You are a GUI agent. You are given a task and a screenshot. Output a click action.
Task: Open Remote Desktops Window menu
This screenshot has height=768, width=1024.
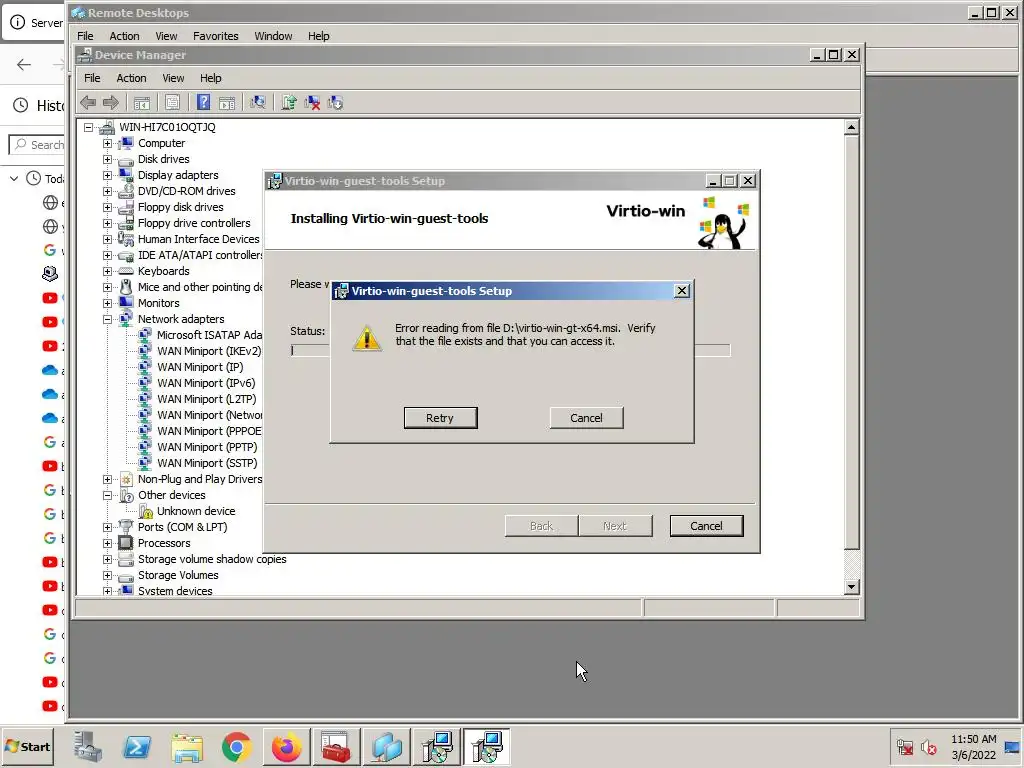273,36
